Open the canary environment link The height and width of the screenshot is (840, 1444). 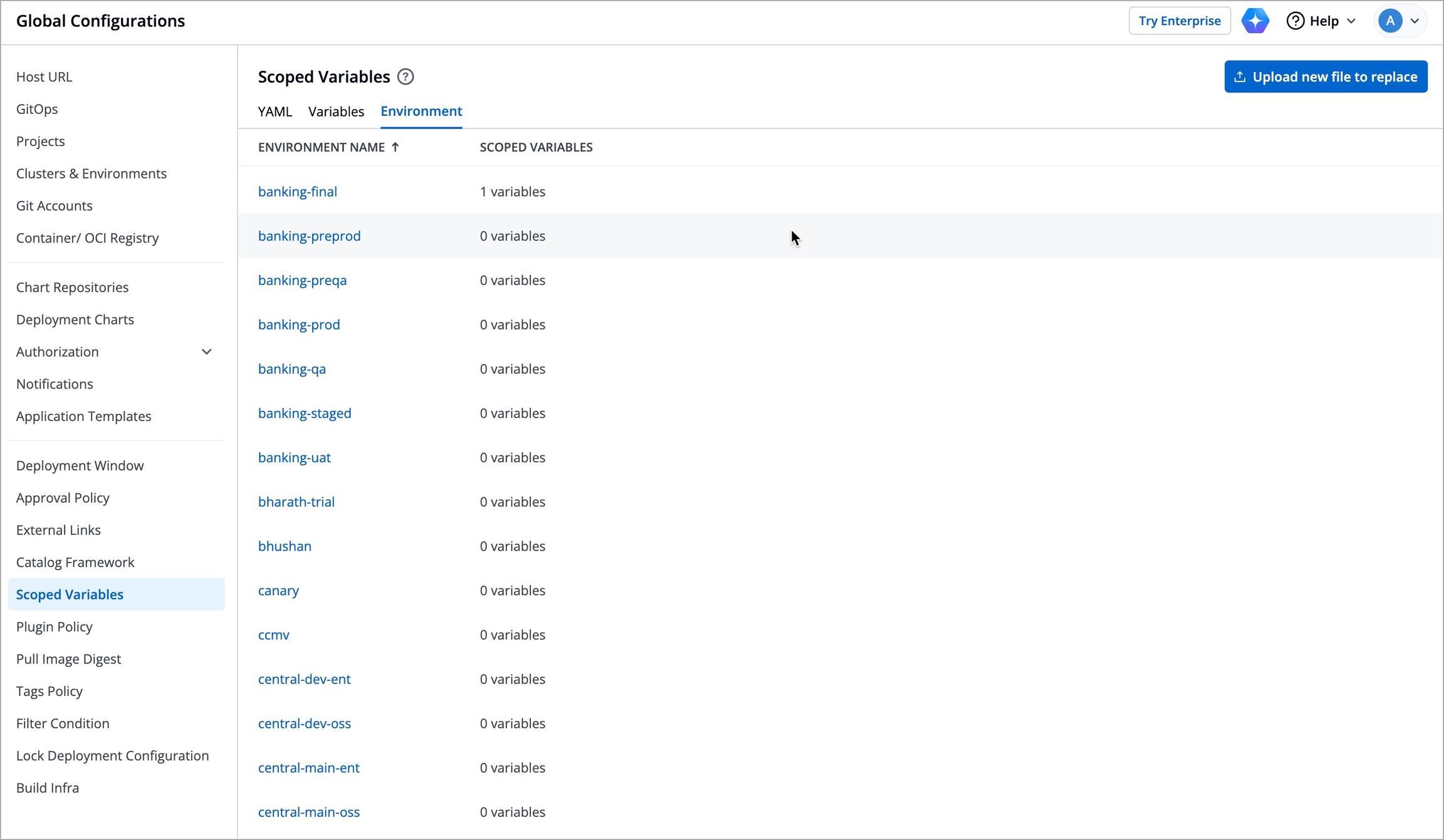point(278,591)
